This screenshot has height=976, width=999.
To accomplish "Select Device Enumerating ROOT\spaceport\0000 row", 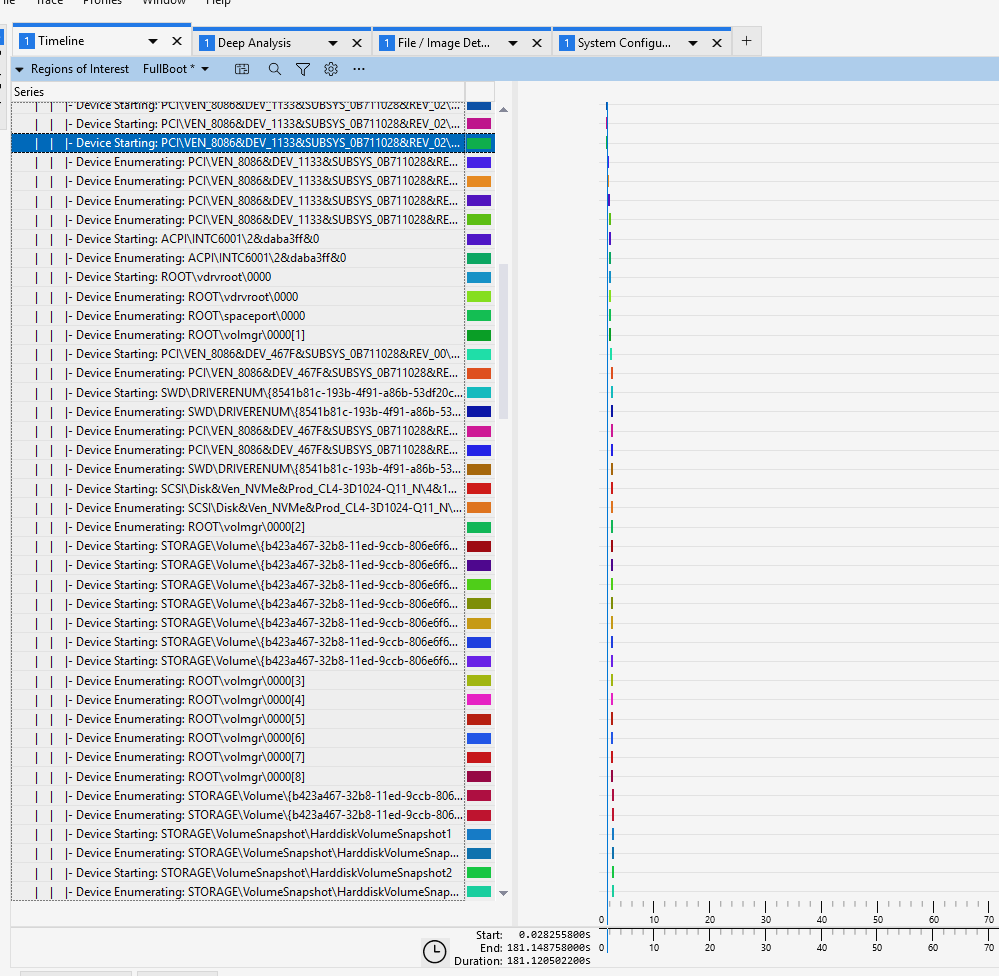I will [238, 316].
